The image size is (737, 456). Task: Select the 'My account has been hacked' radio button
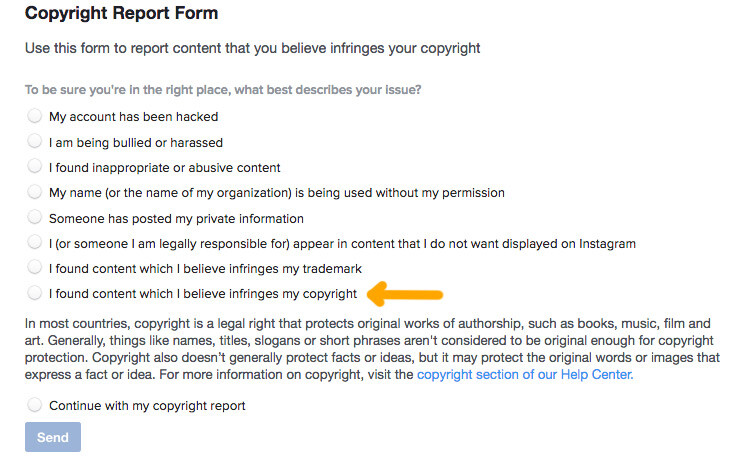[34, 116]
